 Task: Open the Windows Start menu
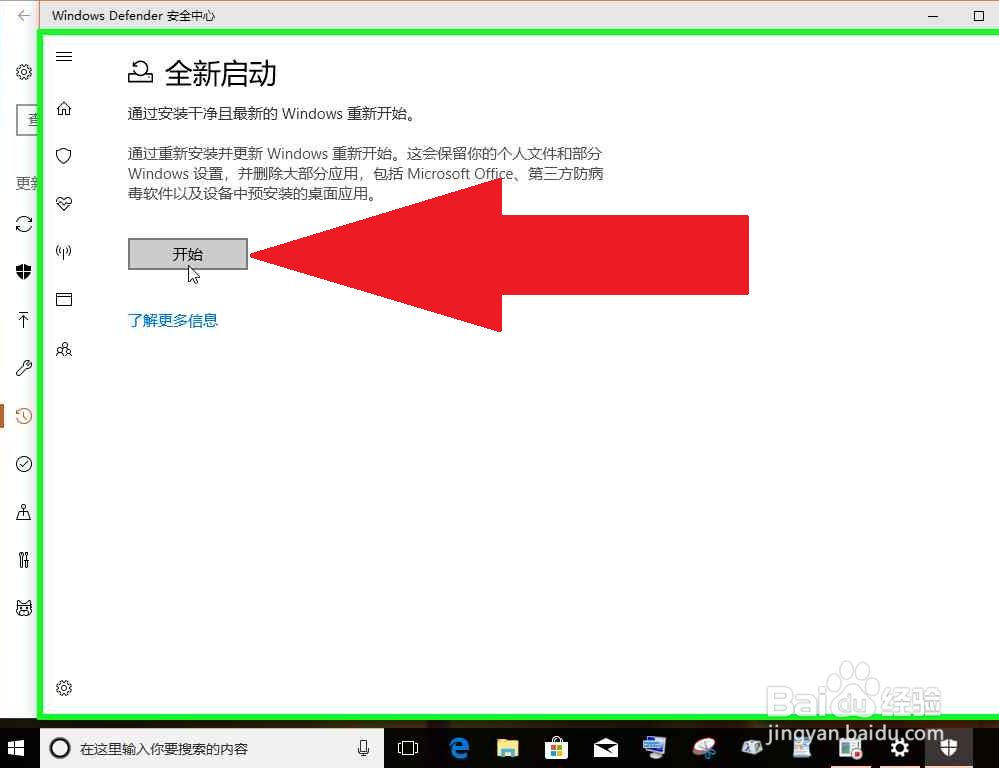(x=16, y=748)
